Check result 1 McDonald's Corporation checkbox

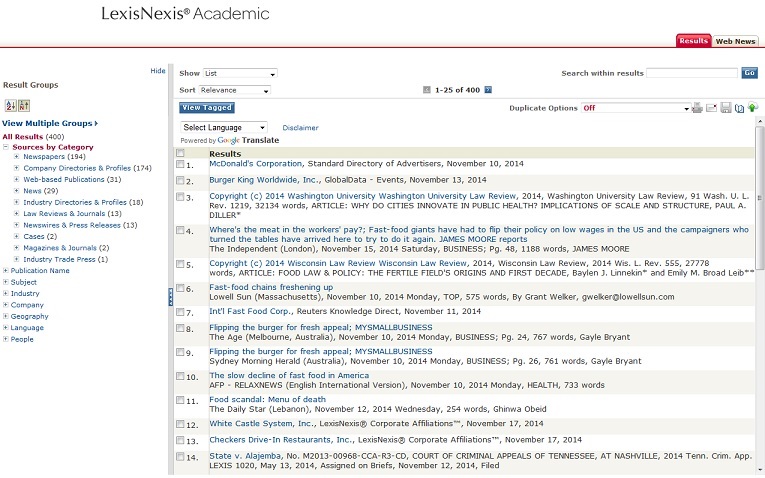180,164
